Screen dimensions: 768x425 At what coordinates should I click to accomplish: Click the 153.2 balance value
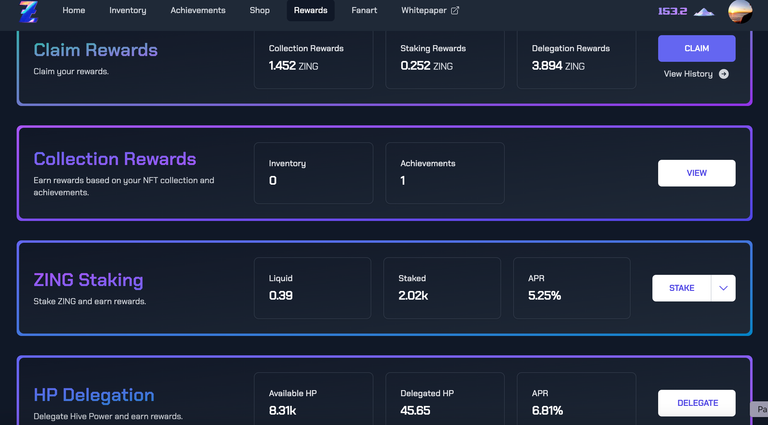(672, 11)
